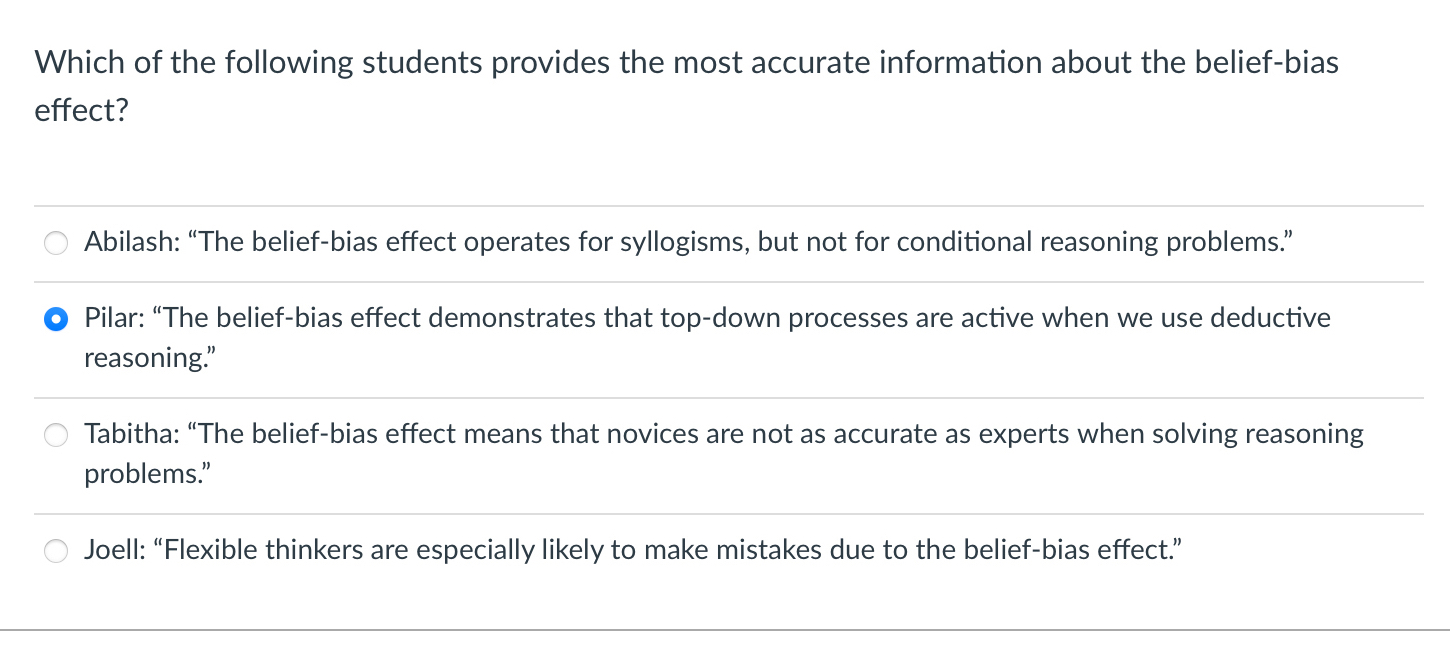Click the empty radio beside Abilash
This screenshot has width=1450, height=646.
(x=56, y=243)
